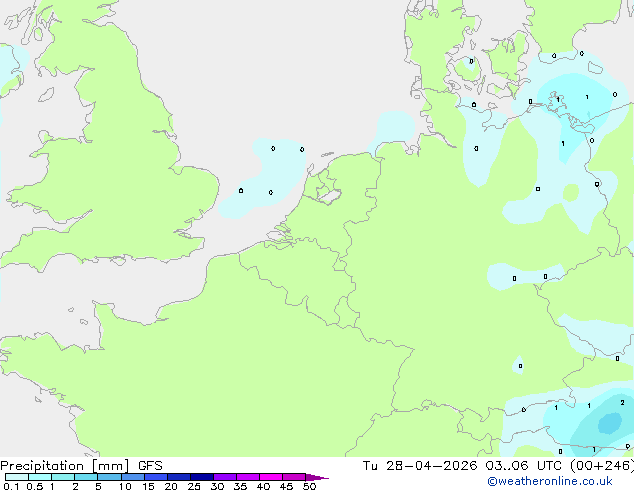Click the date Tu 28-04-2026
Viewport: 634px width, 490px height.
click(x=420, y=466)
